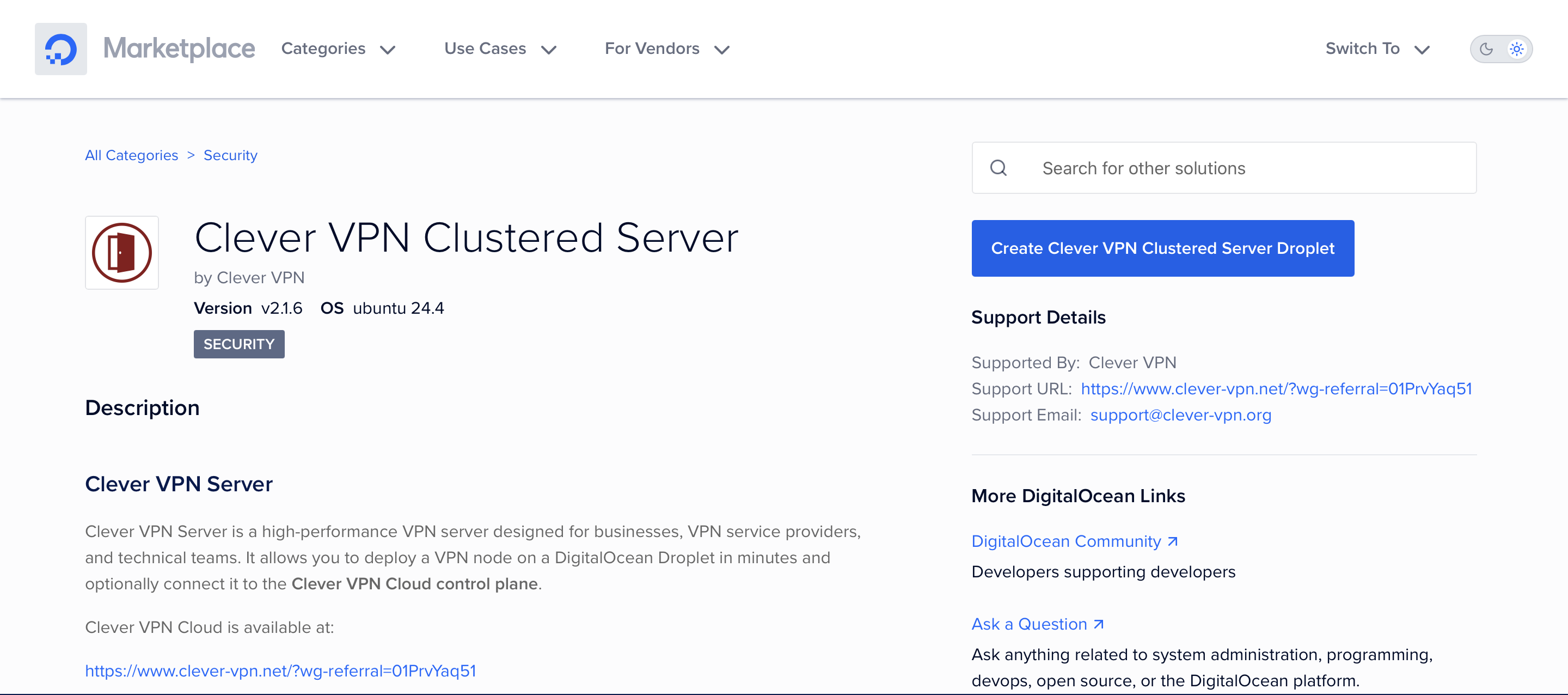Open the For Vendors menu

(667, 48)
